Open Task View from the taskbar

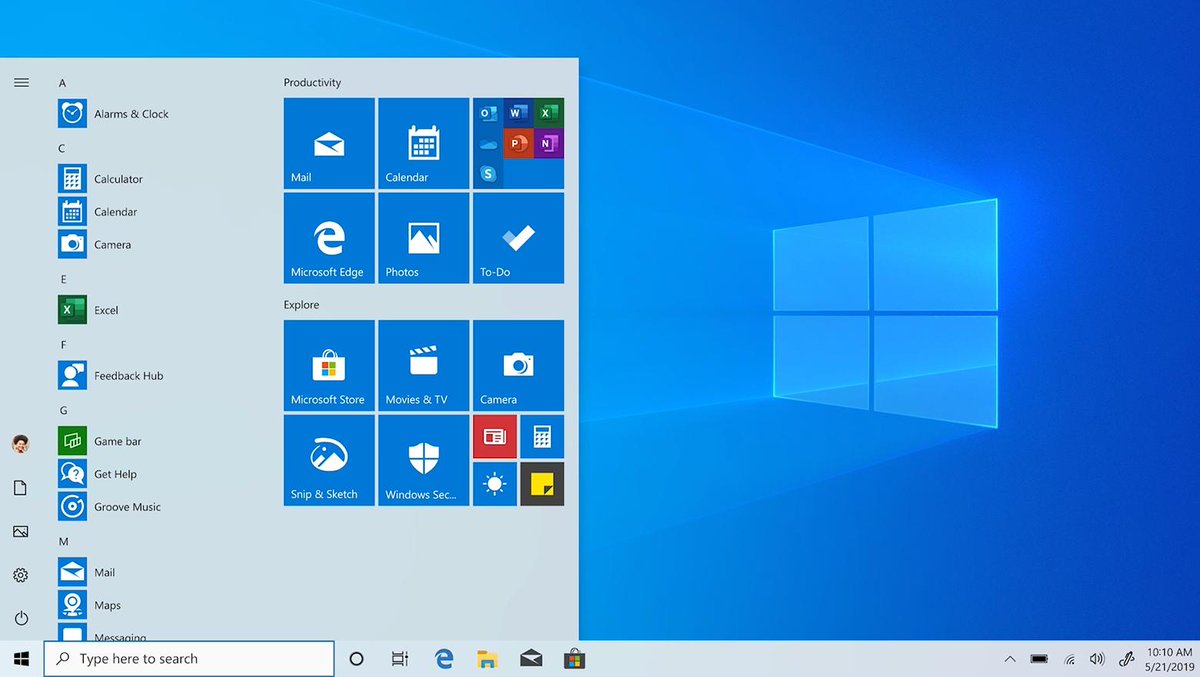click(399, 658)
